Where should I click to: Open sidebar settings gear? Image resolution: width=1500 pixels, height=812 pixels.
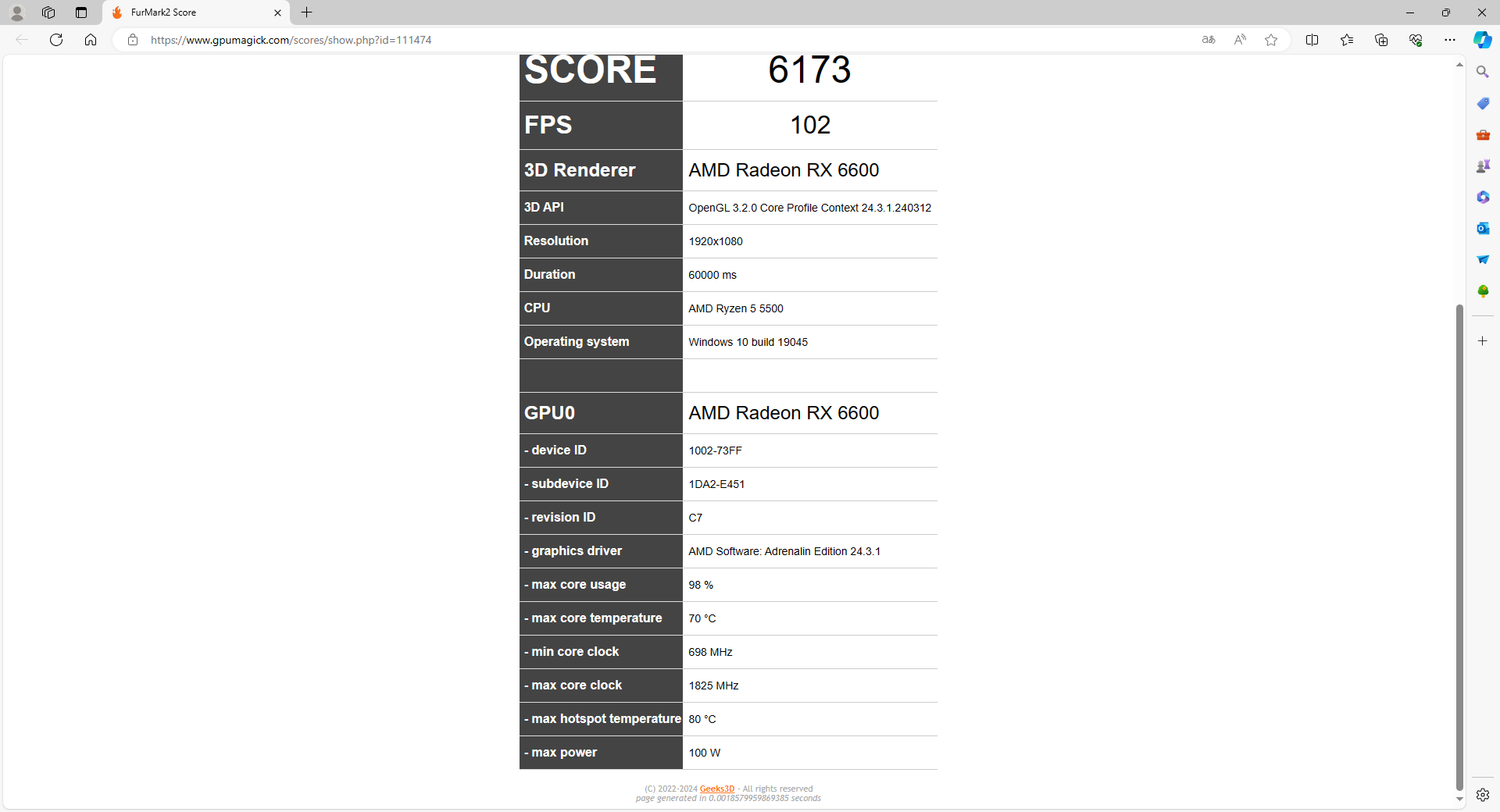click(x=1483, y=795)
